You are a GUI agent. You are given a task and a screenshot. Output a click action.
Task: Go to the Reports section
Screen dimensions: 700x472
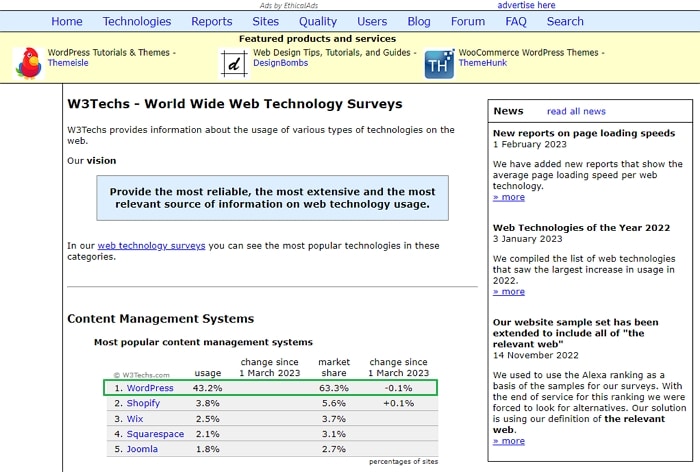[x=211, y=21]
